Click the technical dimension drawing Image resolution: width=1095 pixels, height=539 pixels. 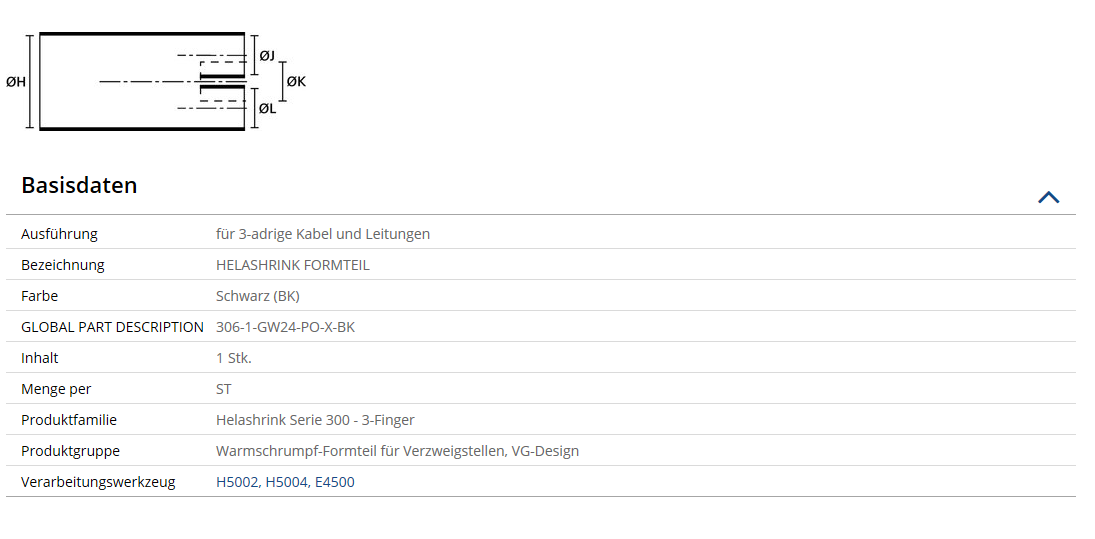click(156, 81)
